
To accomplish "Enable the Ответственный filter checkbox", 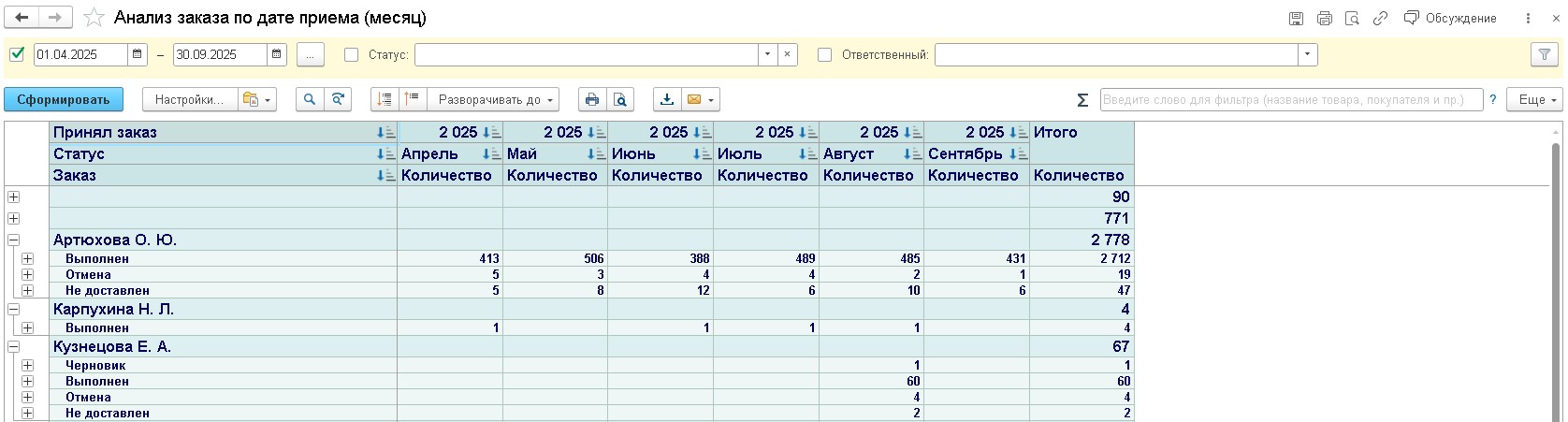I will 825,55.
